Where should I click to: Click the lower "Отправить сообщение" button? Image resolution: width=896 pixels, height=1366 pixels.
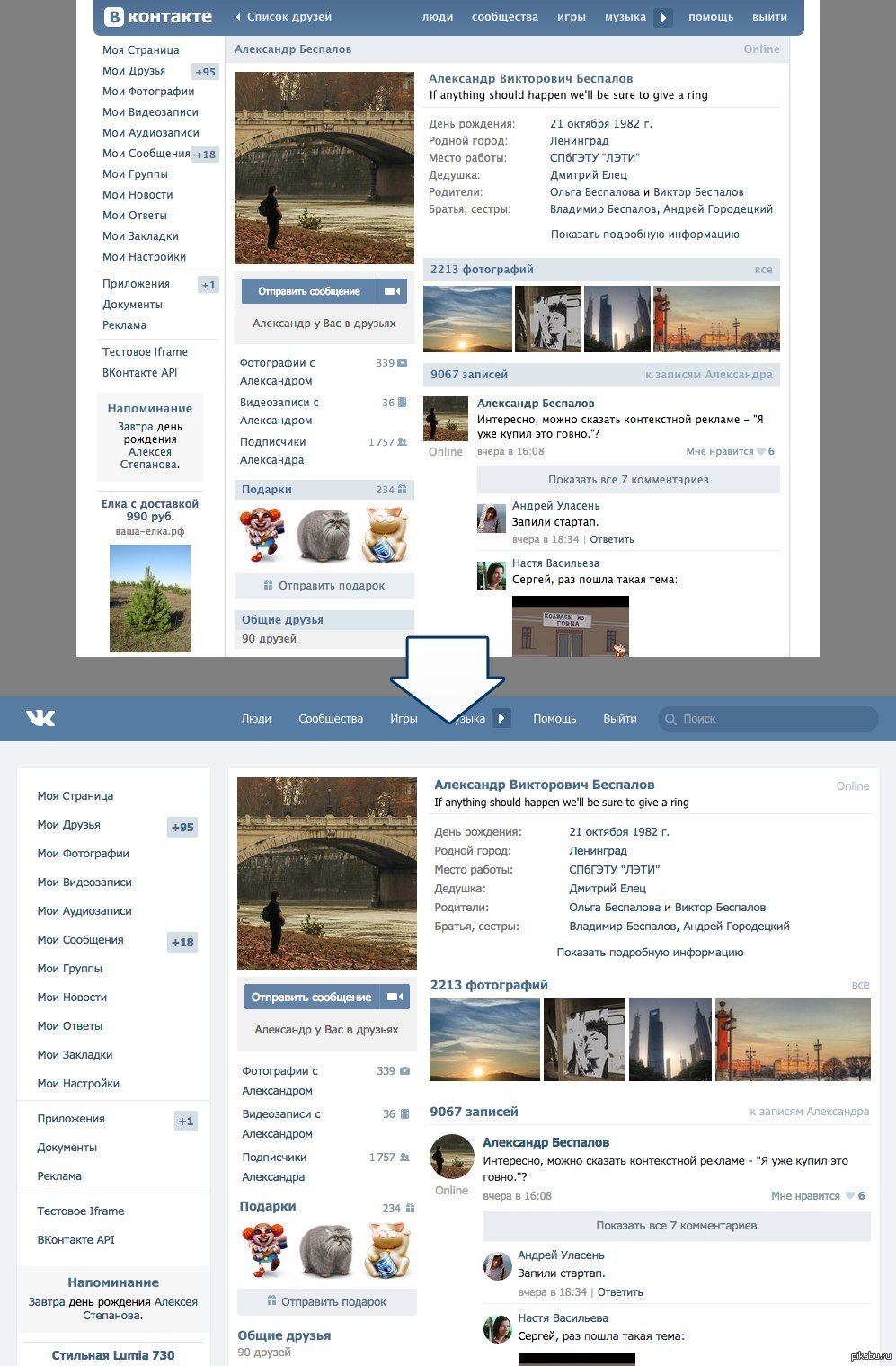point(312,997)
